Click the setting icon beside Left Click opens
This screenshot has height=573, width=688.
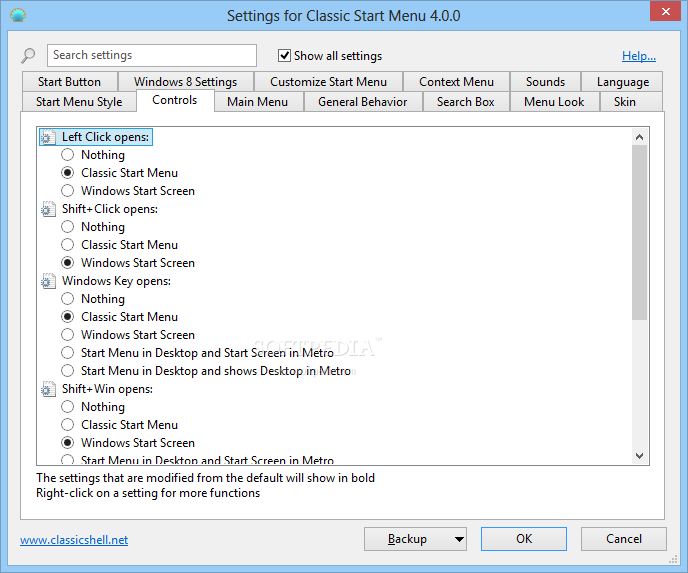point(48,137)
